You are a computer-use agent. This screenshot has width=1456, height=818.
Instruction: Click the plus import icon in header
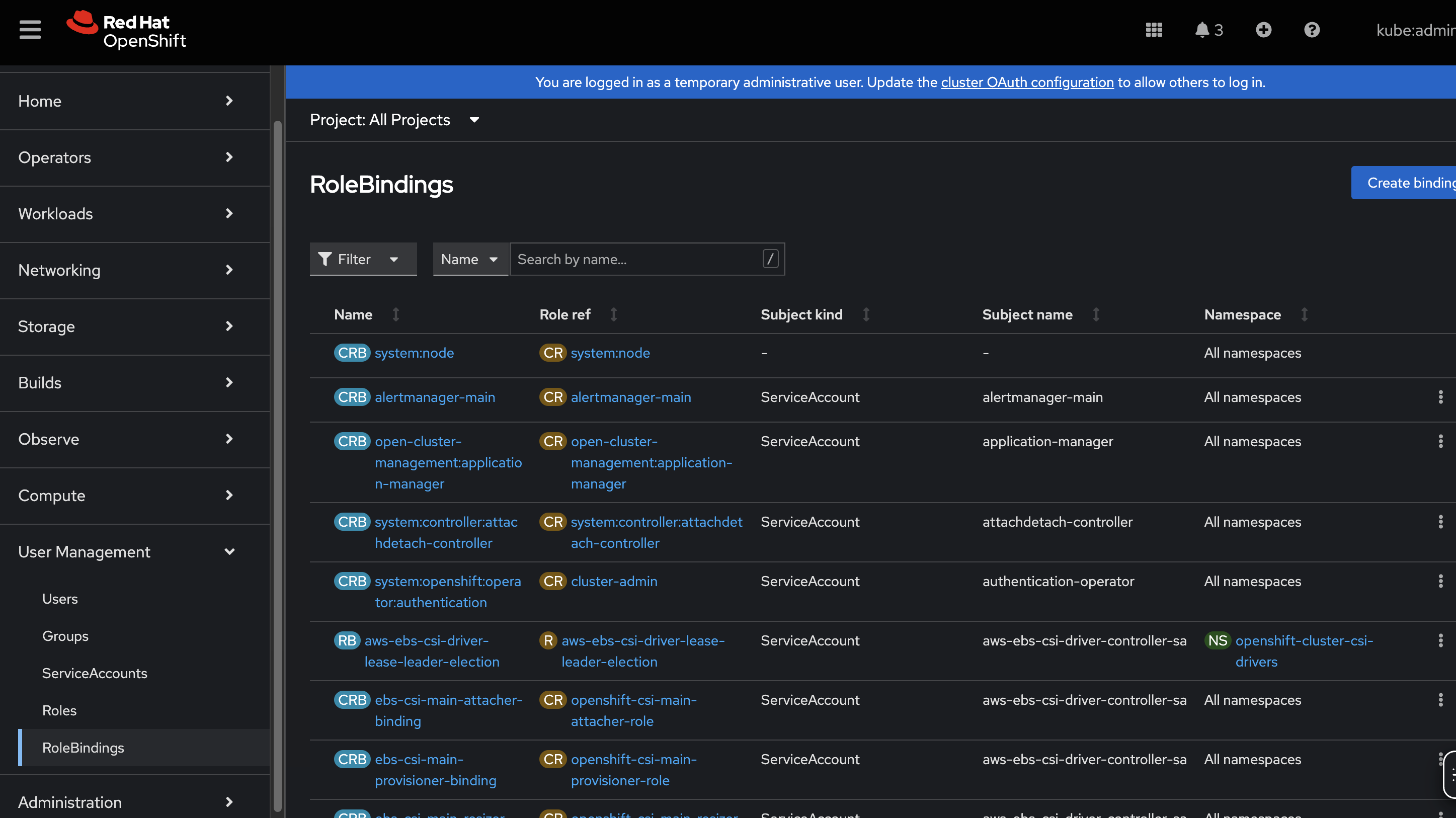click(x=1263, y=30)
